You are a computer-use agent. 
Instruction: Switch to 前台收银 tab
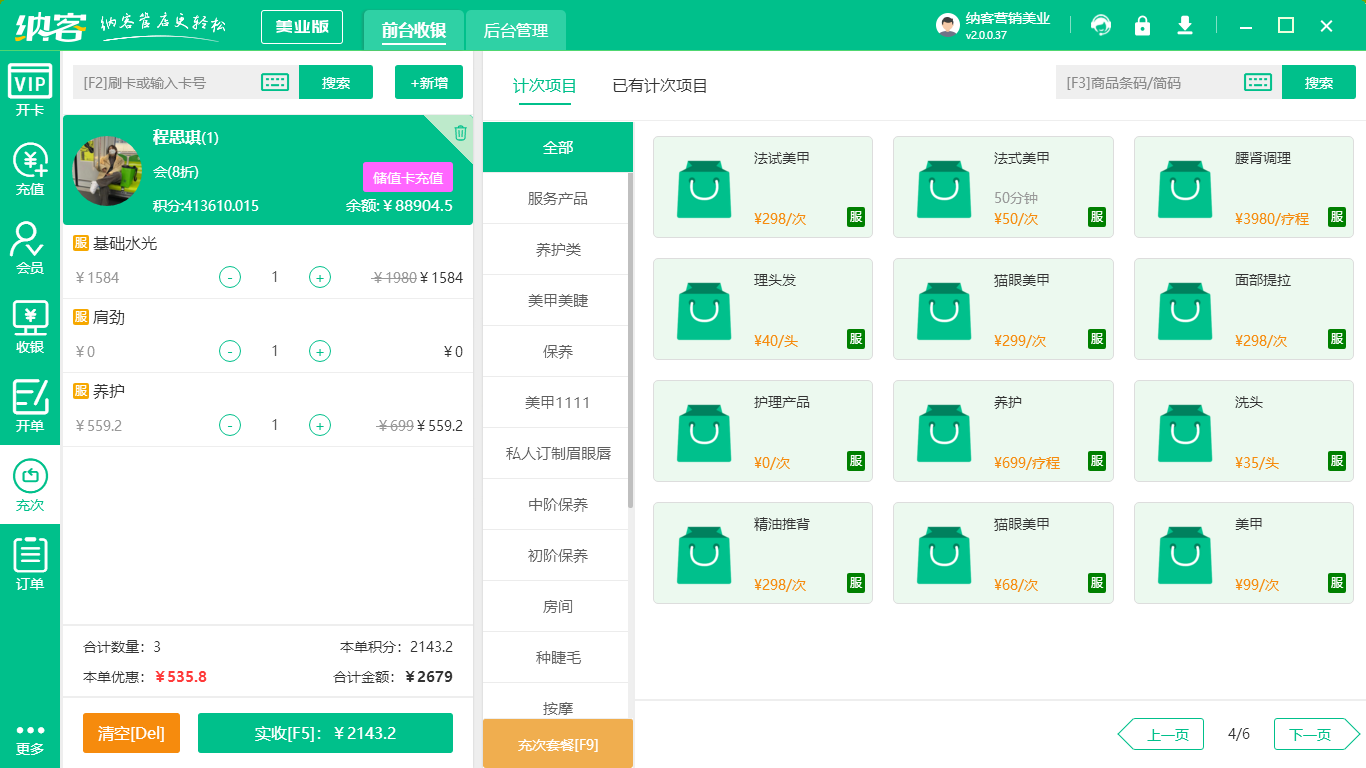coord(413,30)
